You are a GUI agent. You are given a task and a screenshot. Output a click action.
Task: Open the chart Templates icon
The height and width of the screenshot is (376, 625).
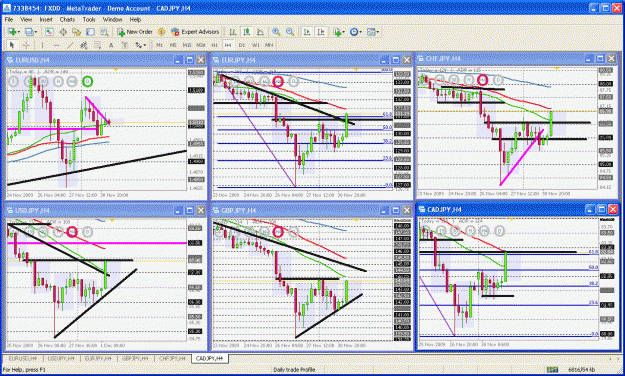coord(371,32)
